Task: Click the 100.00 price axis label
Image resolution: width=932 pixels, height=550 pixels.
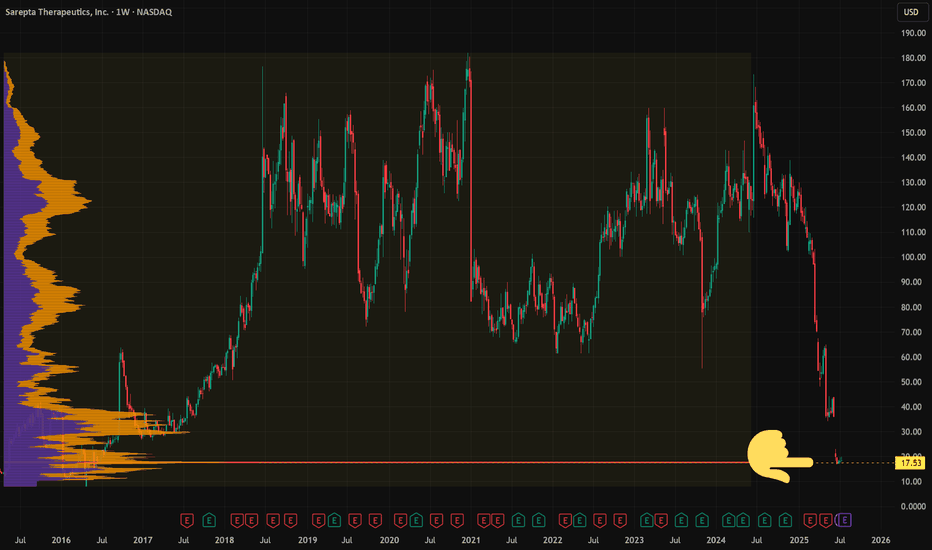Action: pyautogui.click(x=913, y=257)
